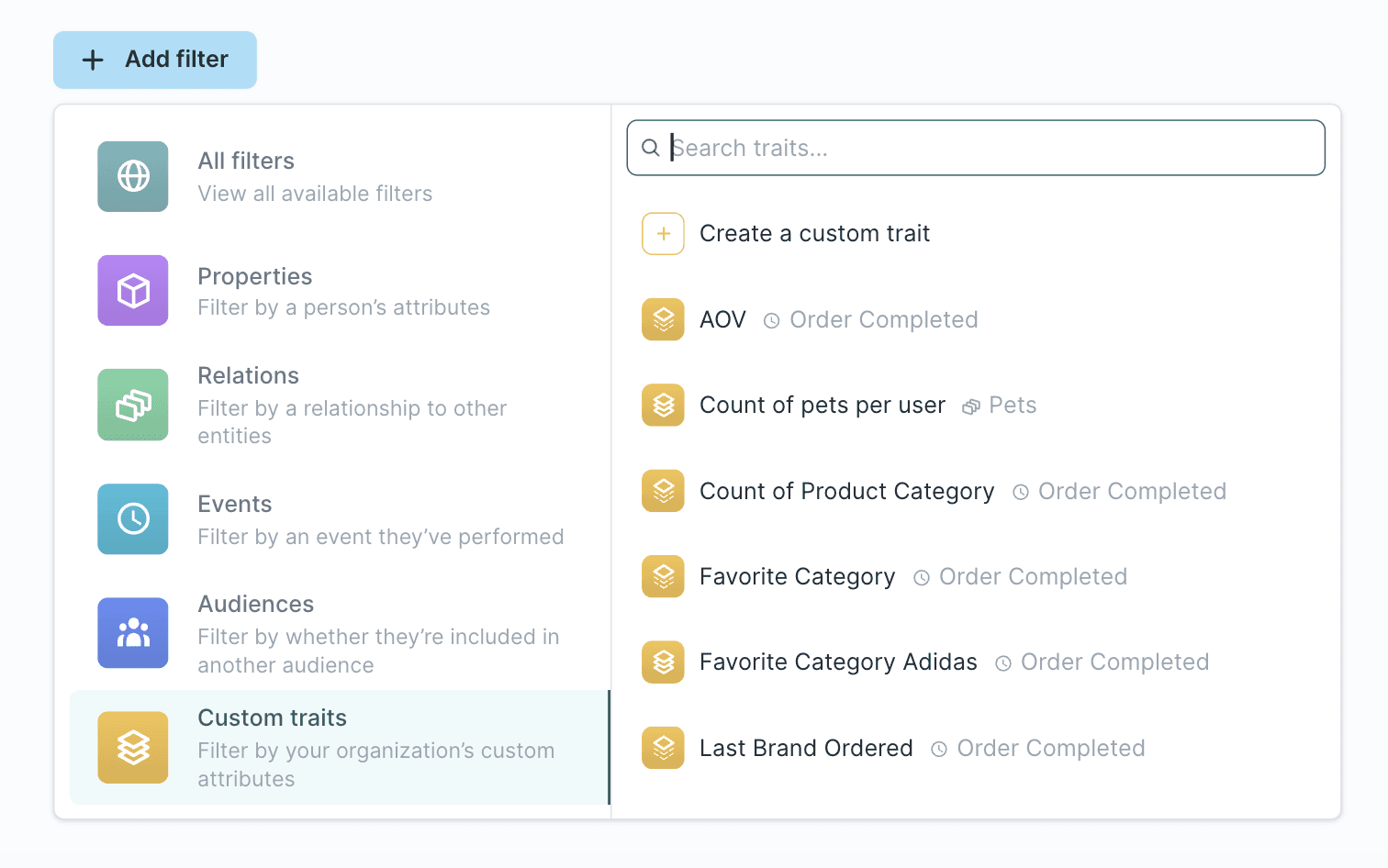
Task: Select the AOV custom trait
Action: pos(722,319)
